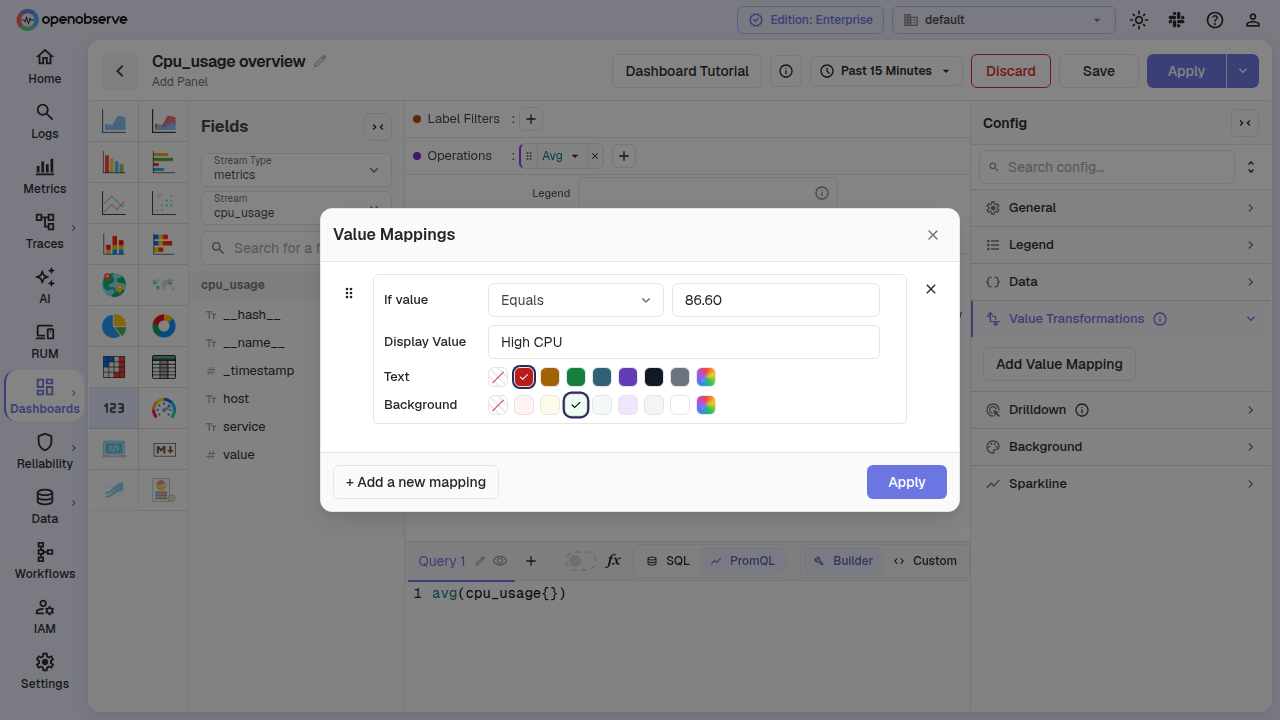Open the Past 15 Minutes time picker

coord(887,71)
